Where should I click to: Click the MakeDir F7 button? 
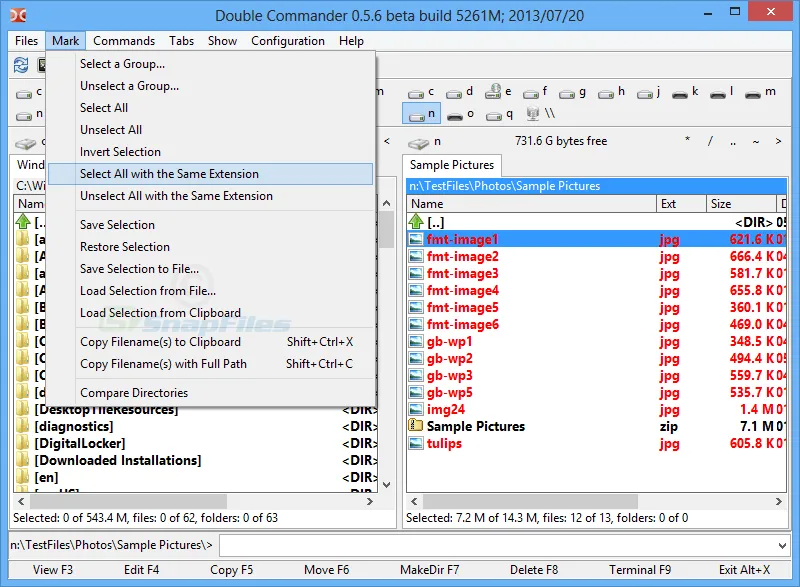click(430, 570)
